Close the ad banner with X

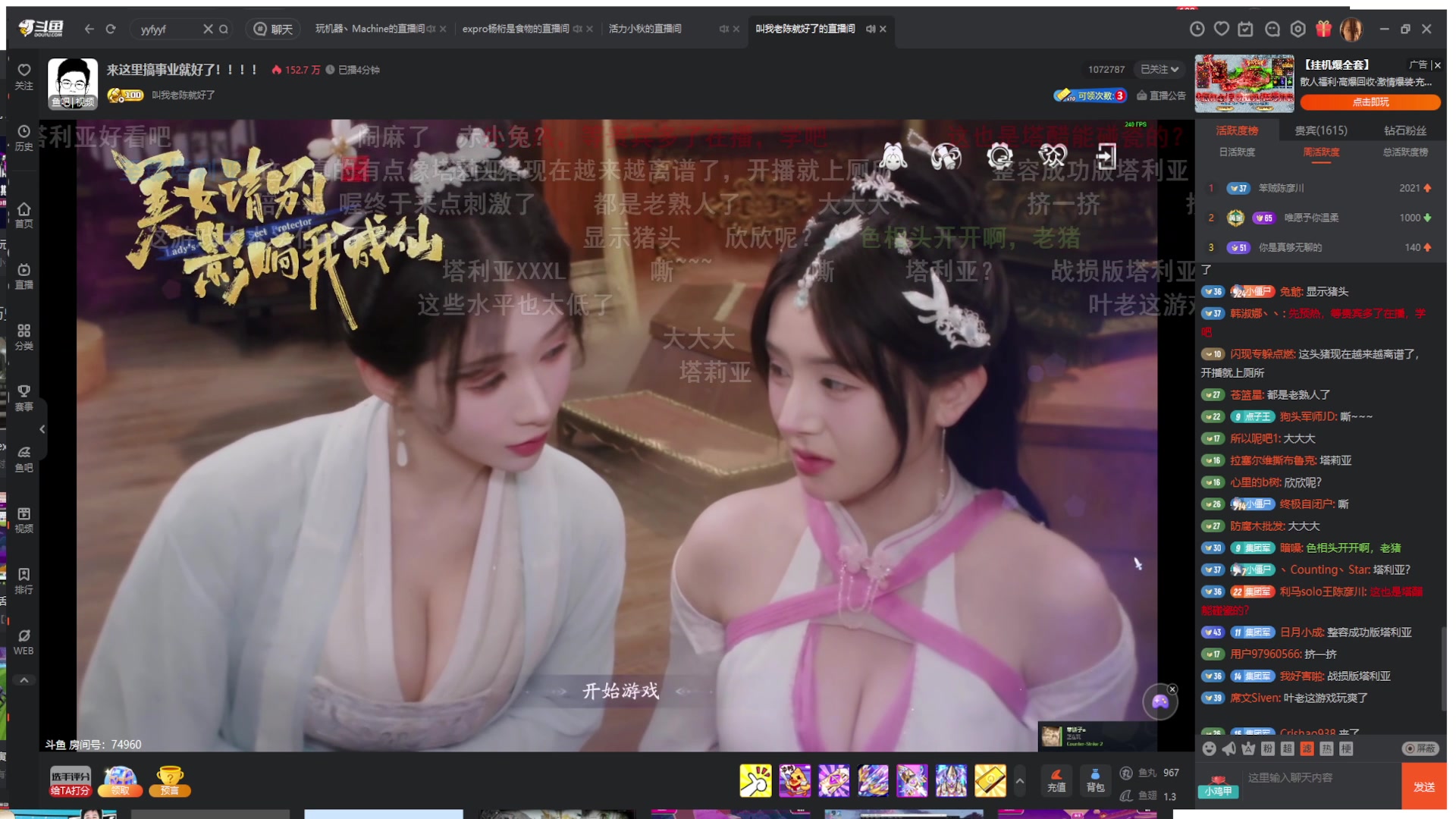tap(1438, 65)
